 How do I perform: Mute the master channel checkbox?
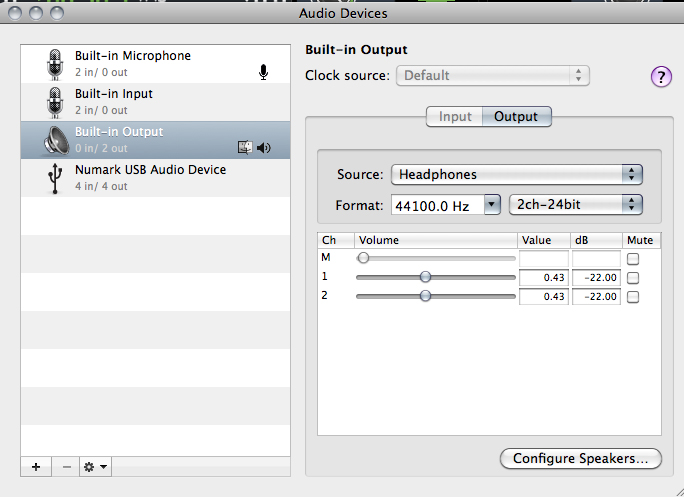click(x=632, y=258)
